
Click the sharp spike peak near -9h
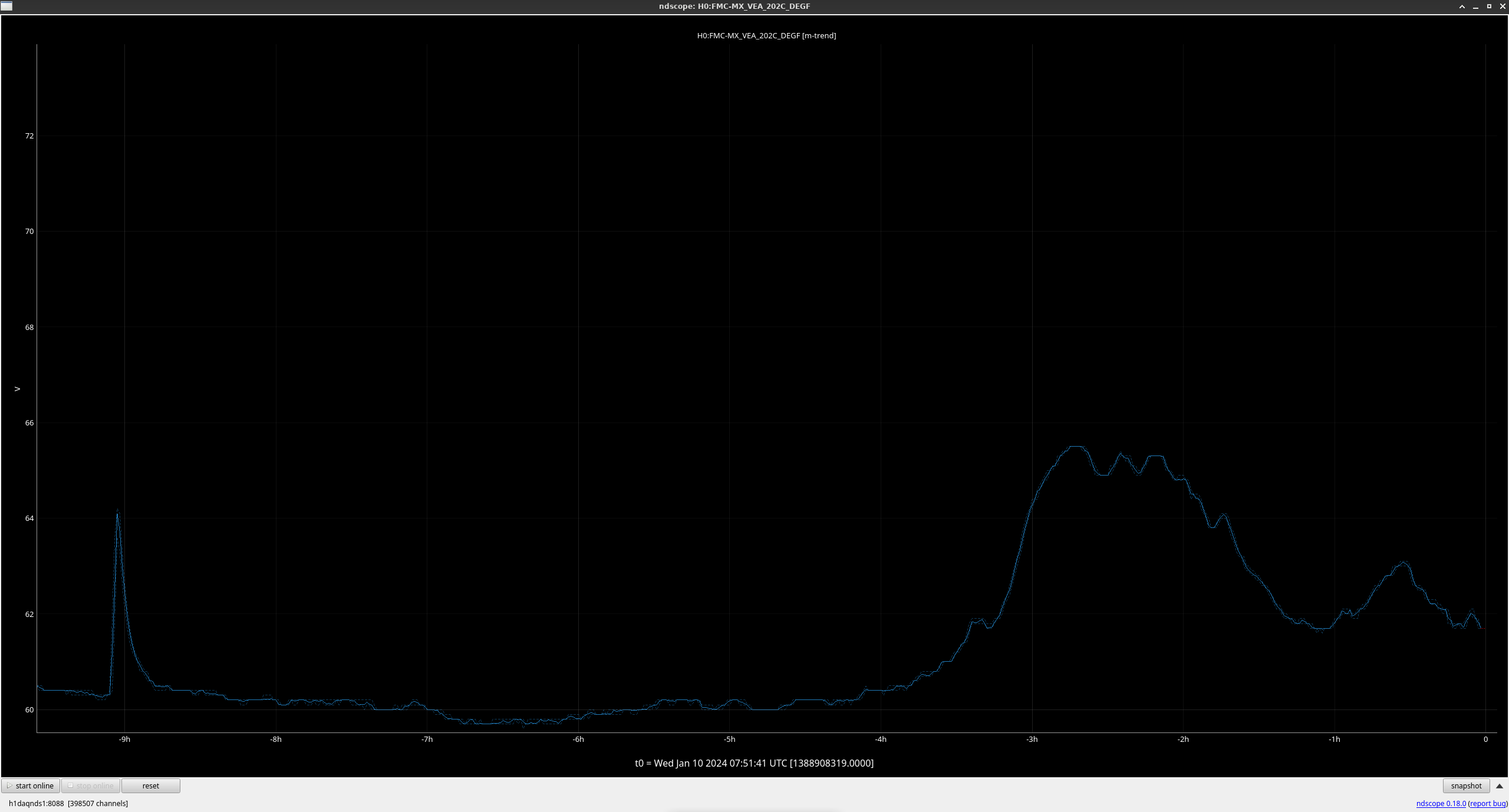point(117,513)
